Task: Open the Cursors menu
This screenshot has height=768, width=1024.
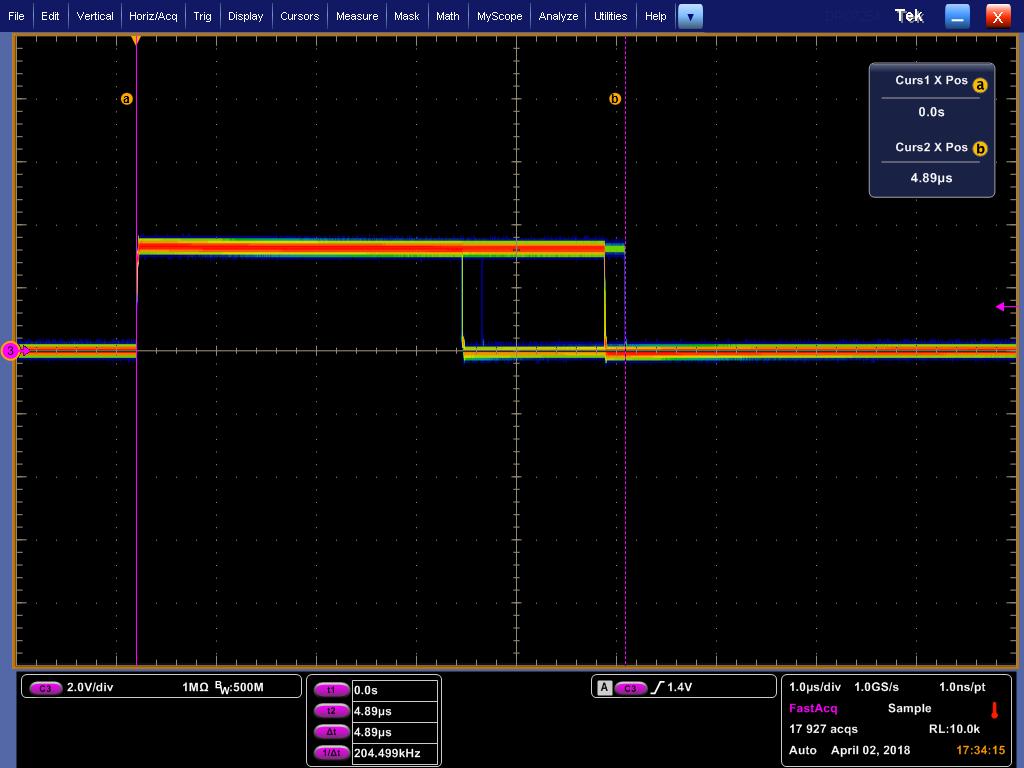Action: coord(299,16)
